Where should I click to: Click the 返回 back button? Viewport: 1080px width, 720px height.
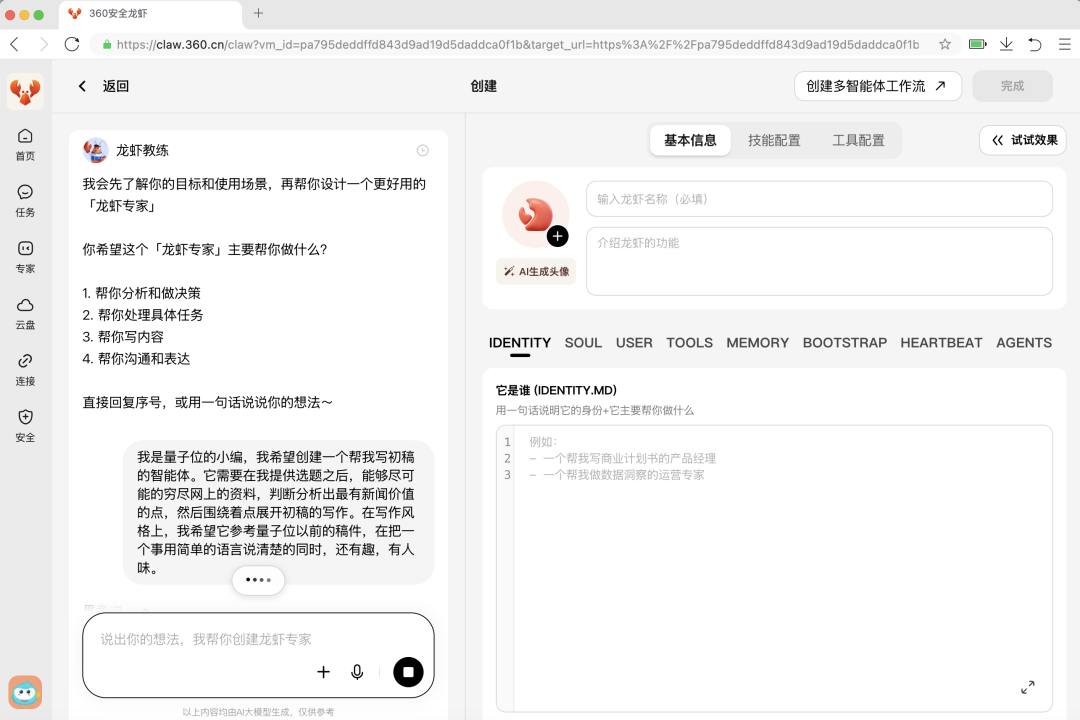(x=103, y=86)
